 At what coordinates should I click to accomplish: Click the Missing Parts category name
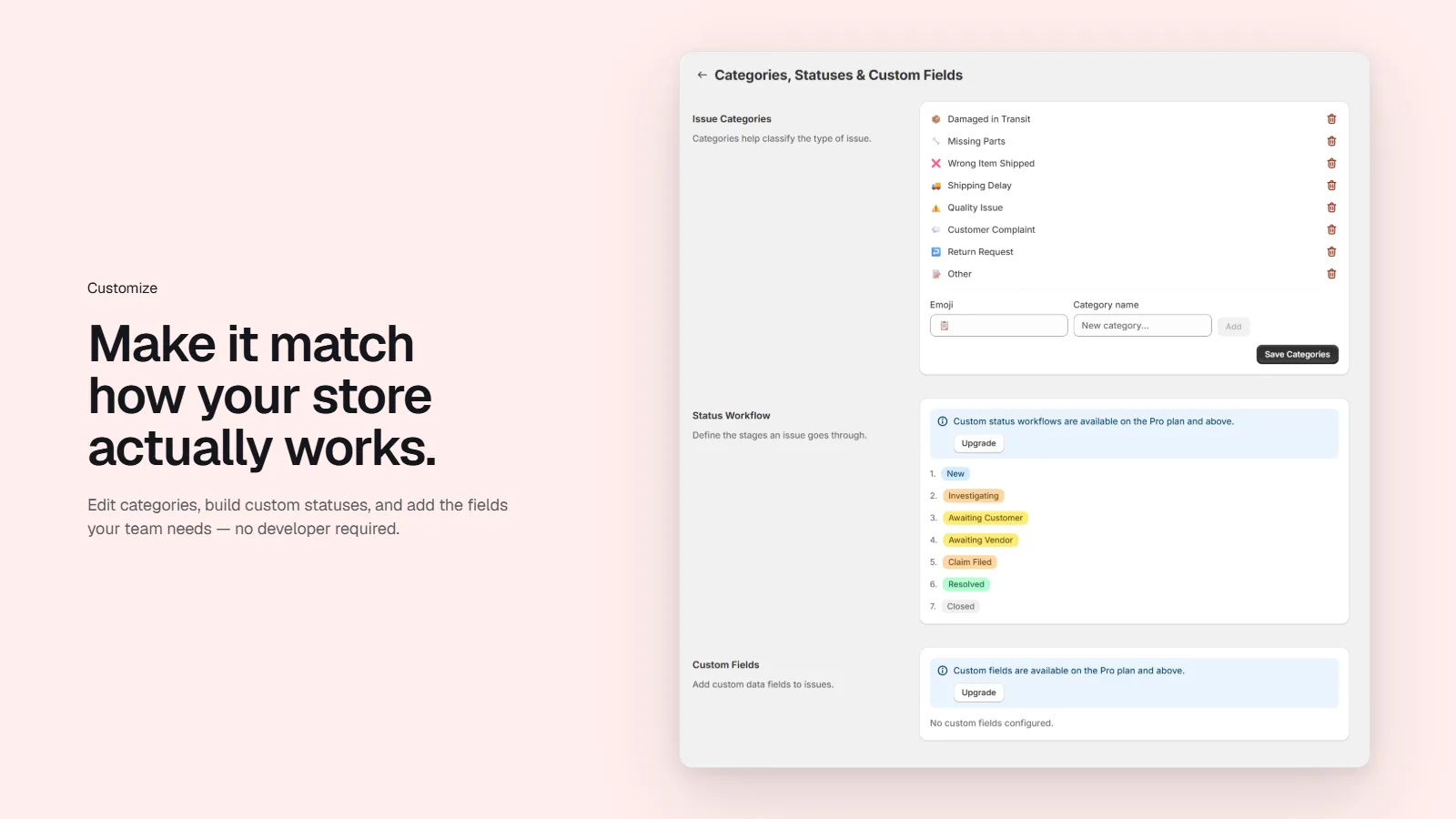[x=976, y=141]
